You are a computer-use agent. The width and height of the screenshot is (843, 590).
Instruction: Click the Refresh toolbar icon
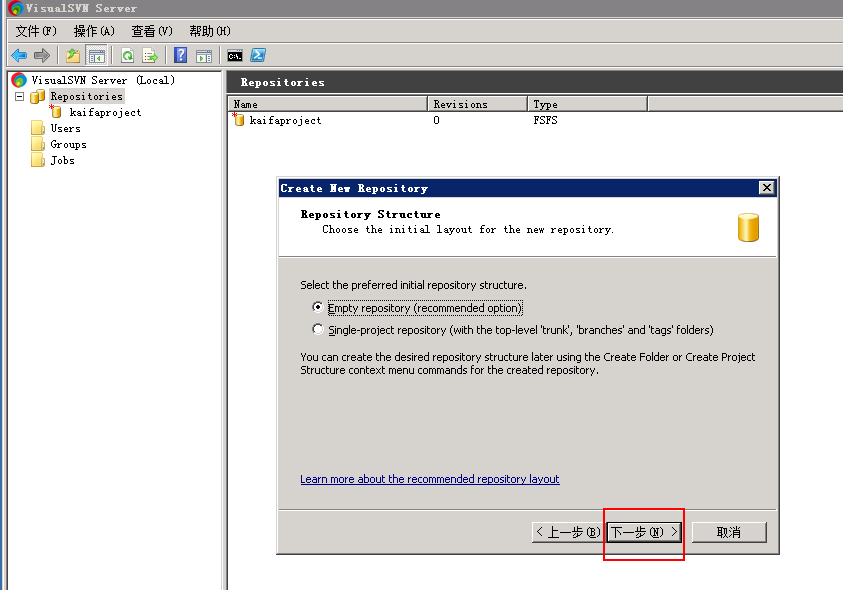click(127, 55)
